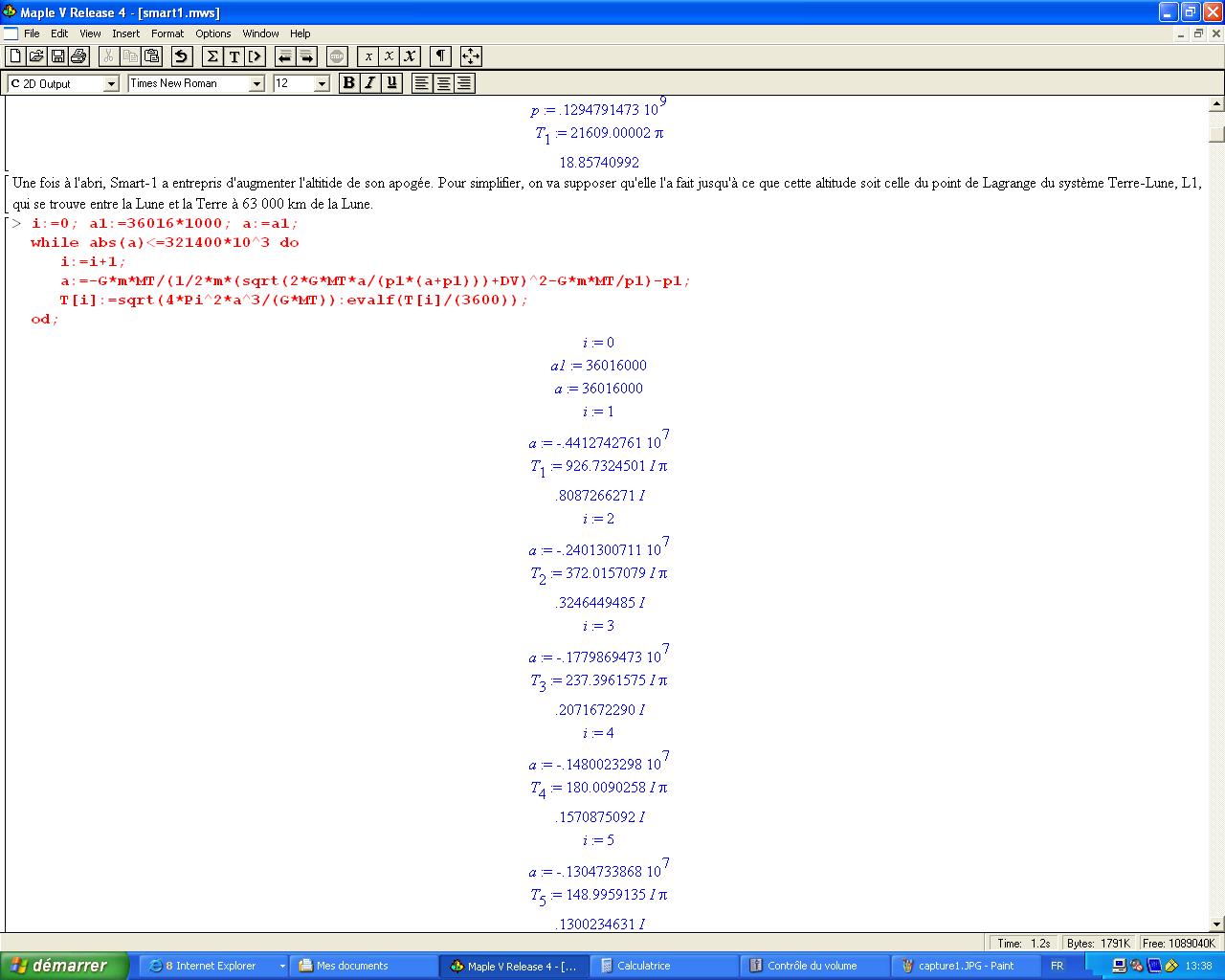Click the vertical scrollbar down arrow
1225x980 pixels.
[x=1216, y=924]
